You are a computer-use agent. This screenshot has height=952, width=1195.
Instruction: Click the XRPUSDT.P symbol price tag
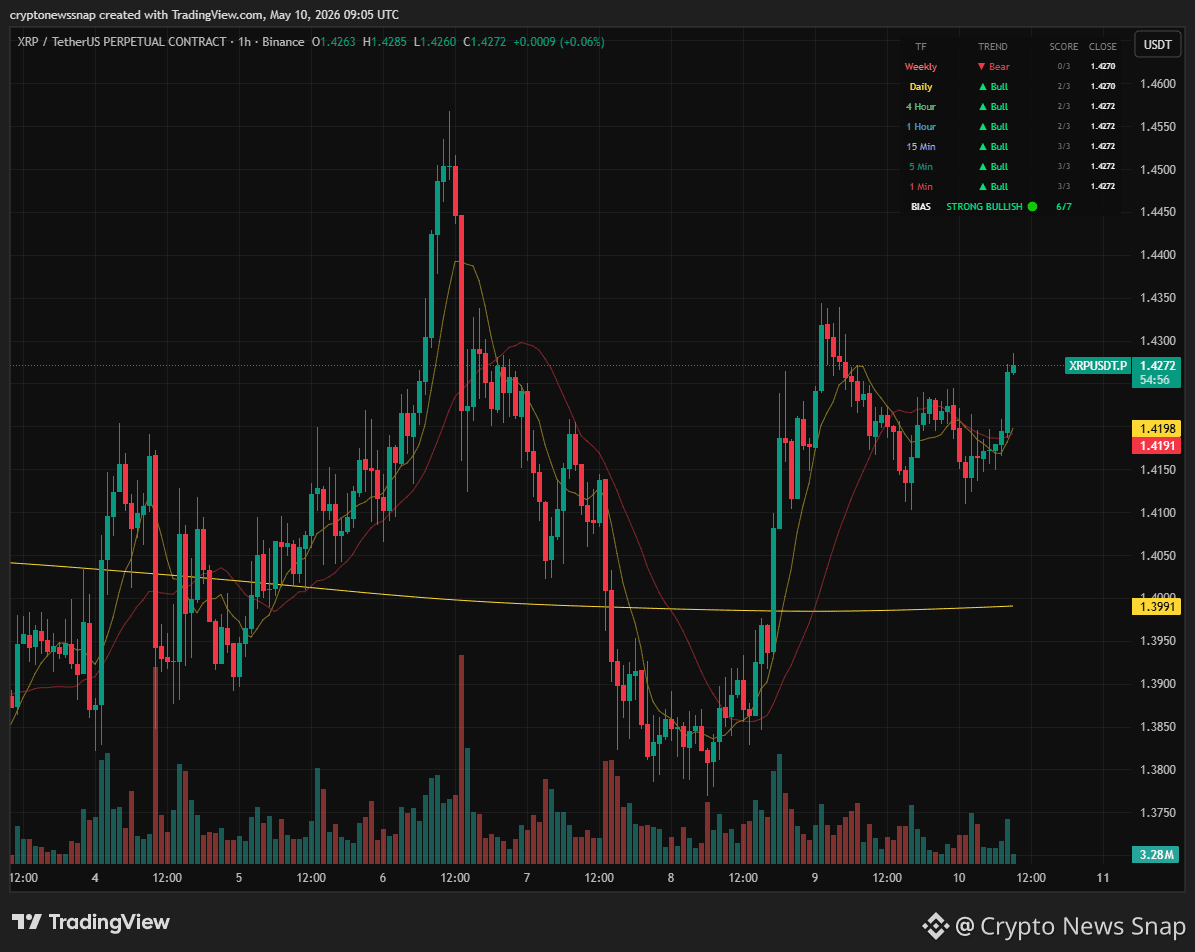1097,366
